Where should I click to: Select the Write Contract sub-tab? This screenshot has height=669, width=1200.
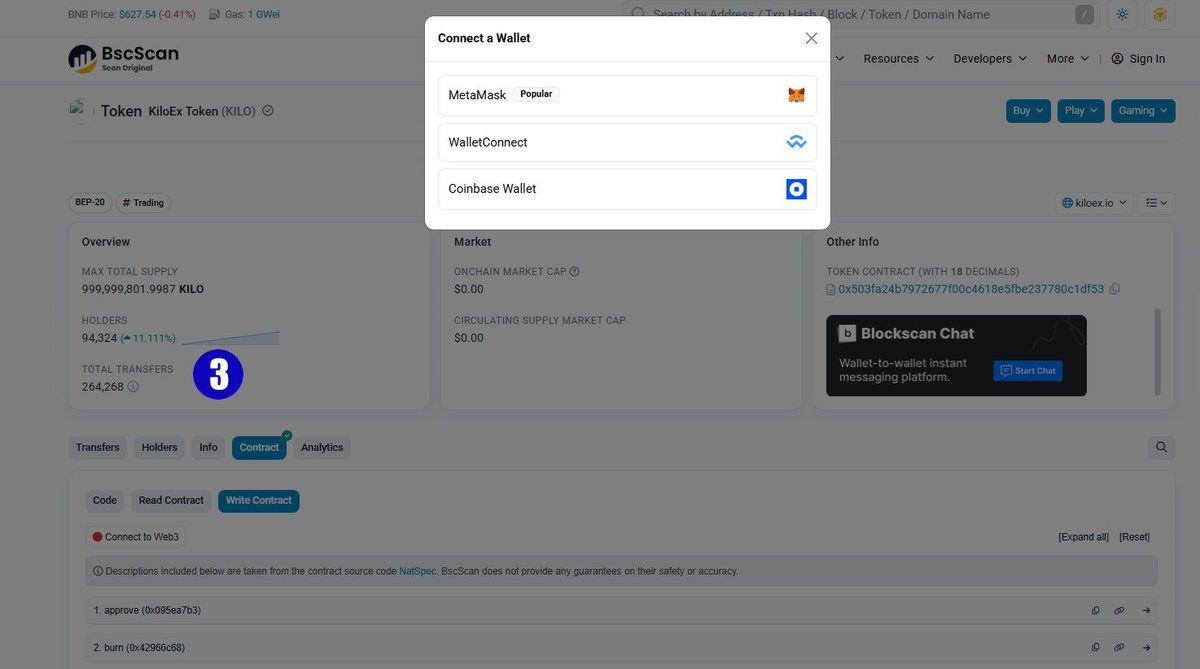[259, 500]
